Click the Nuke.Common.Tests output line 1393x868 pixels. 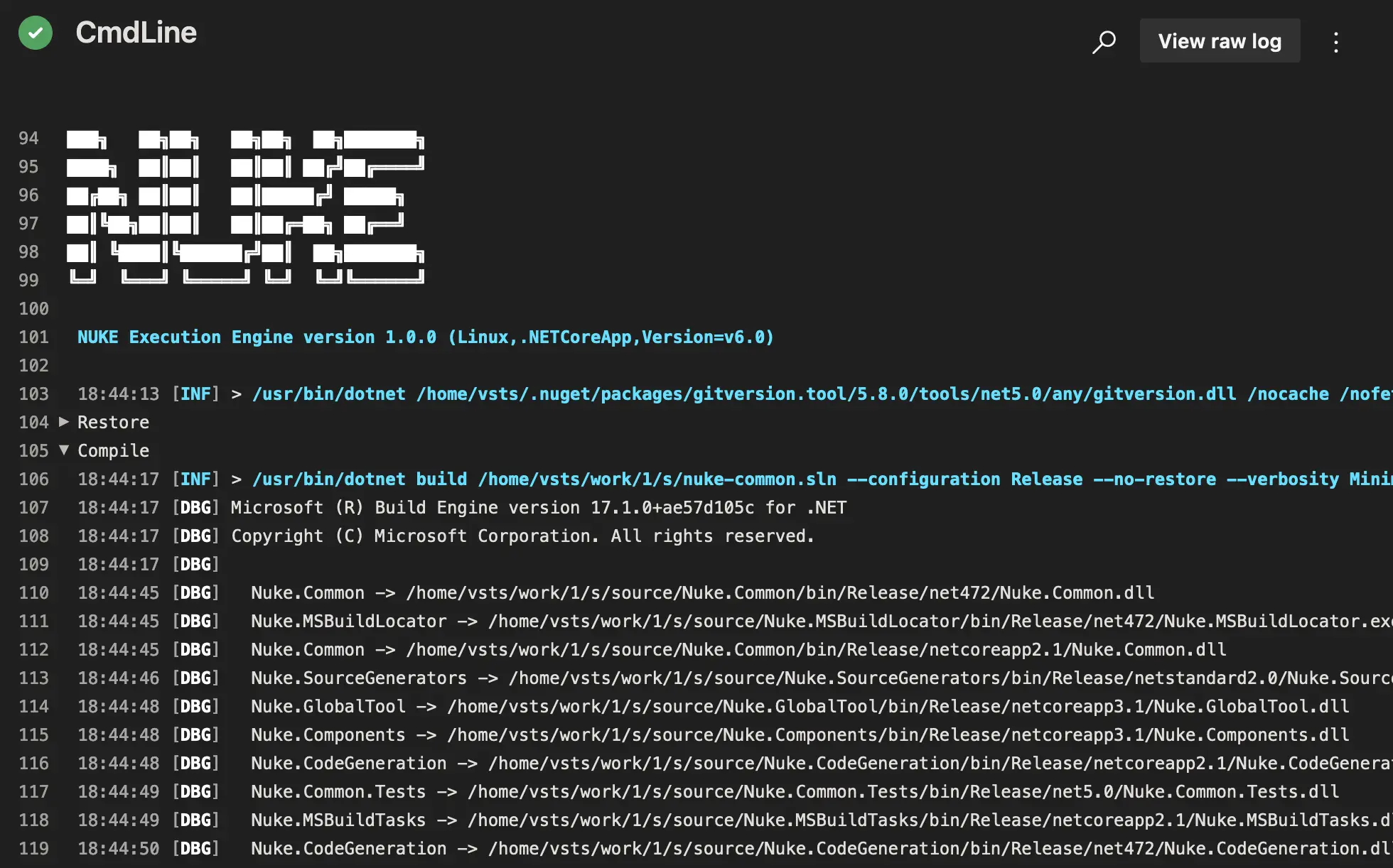(795, 792)
